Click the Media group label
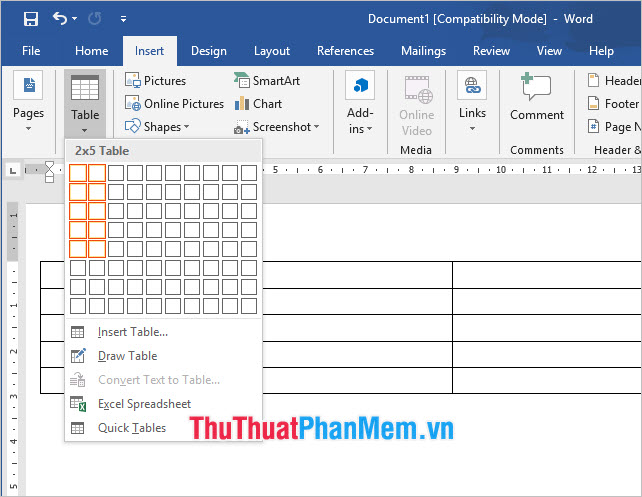642x497 pixels. 416,150
